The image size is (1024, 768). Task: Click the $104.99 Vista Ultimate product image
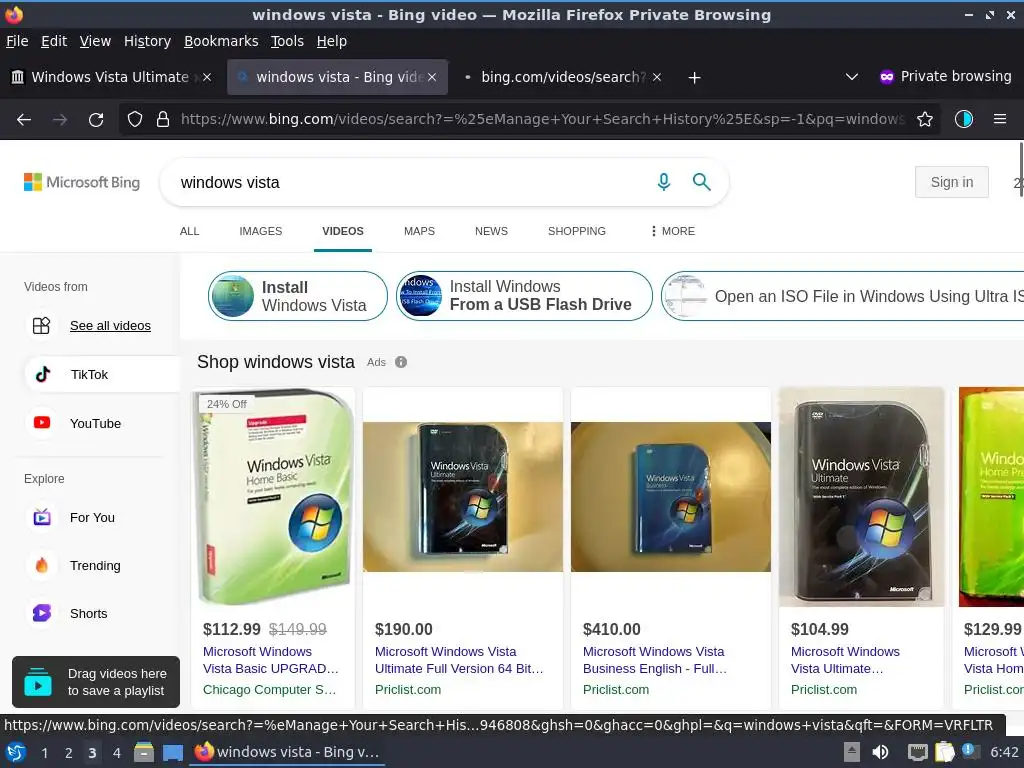point(861,497)
